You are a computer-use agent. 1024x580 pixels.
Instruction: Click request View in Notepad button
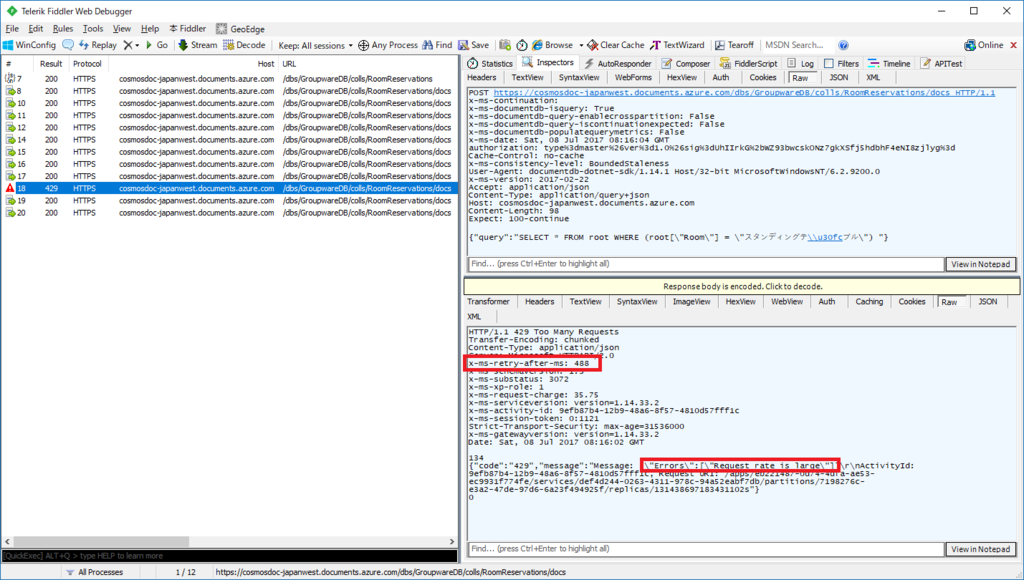[980, 264]
